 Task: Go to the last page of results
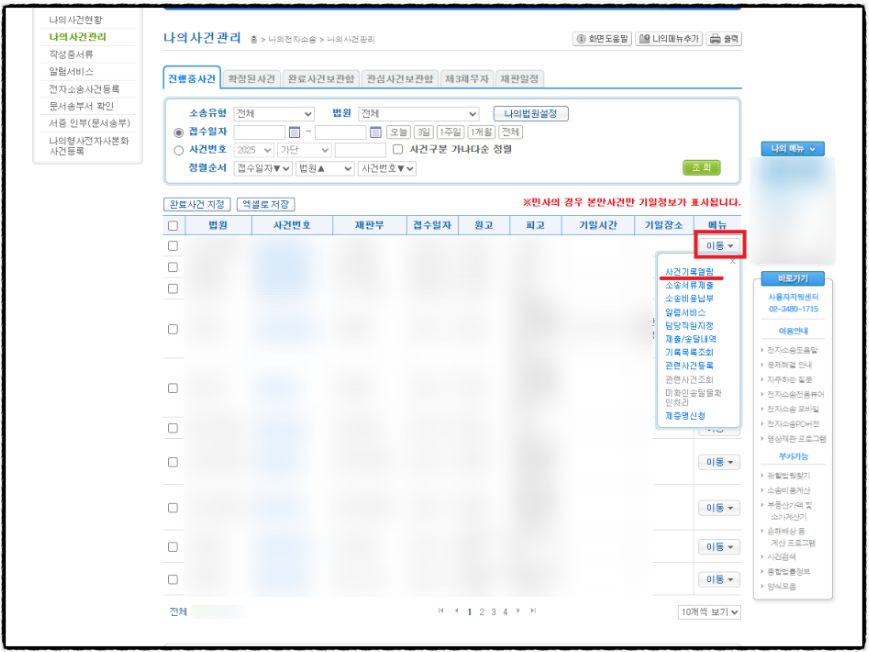pos(533,611)
